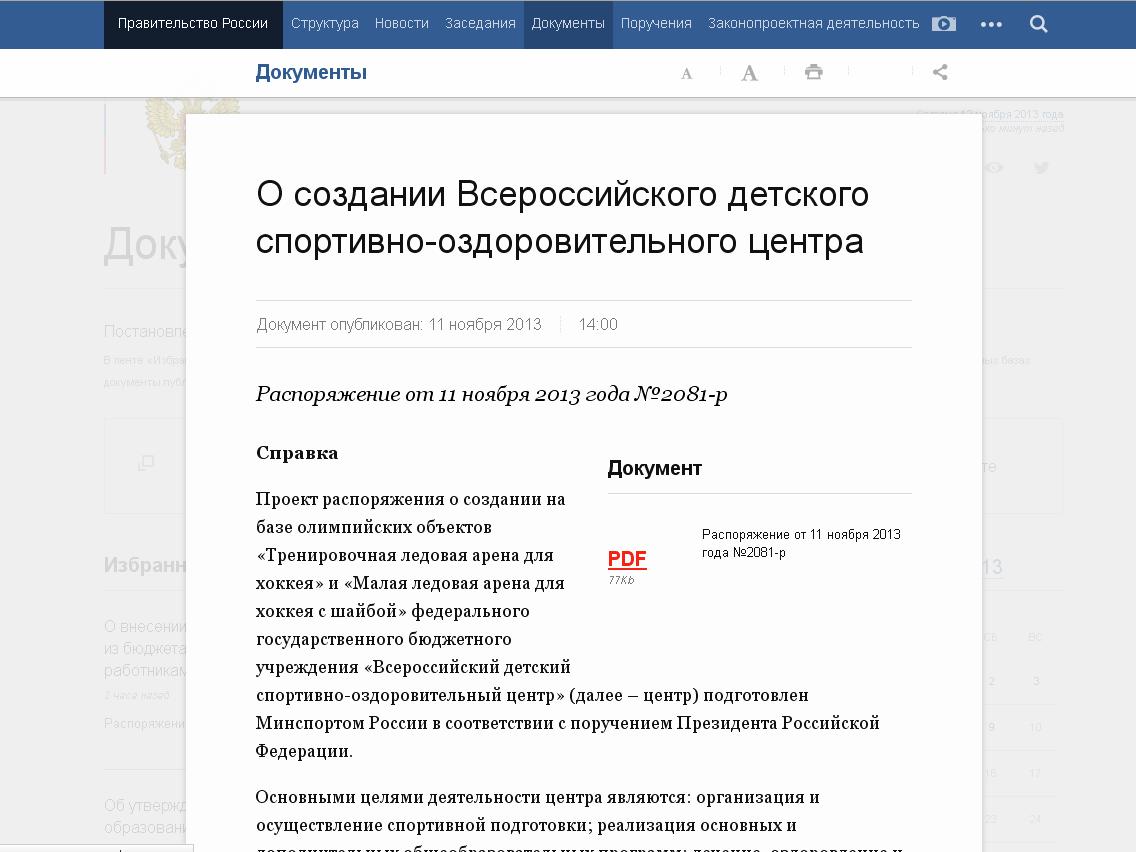
Task: Open link Распоряжение от 11 ноября 2013 года №2081-р
Action: tap(801, 543)
